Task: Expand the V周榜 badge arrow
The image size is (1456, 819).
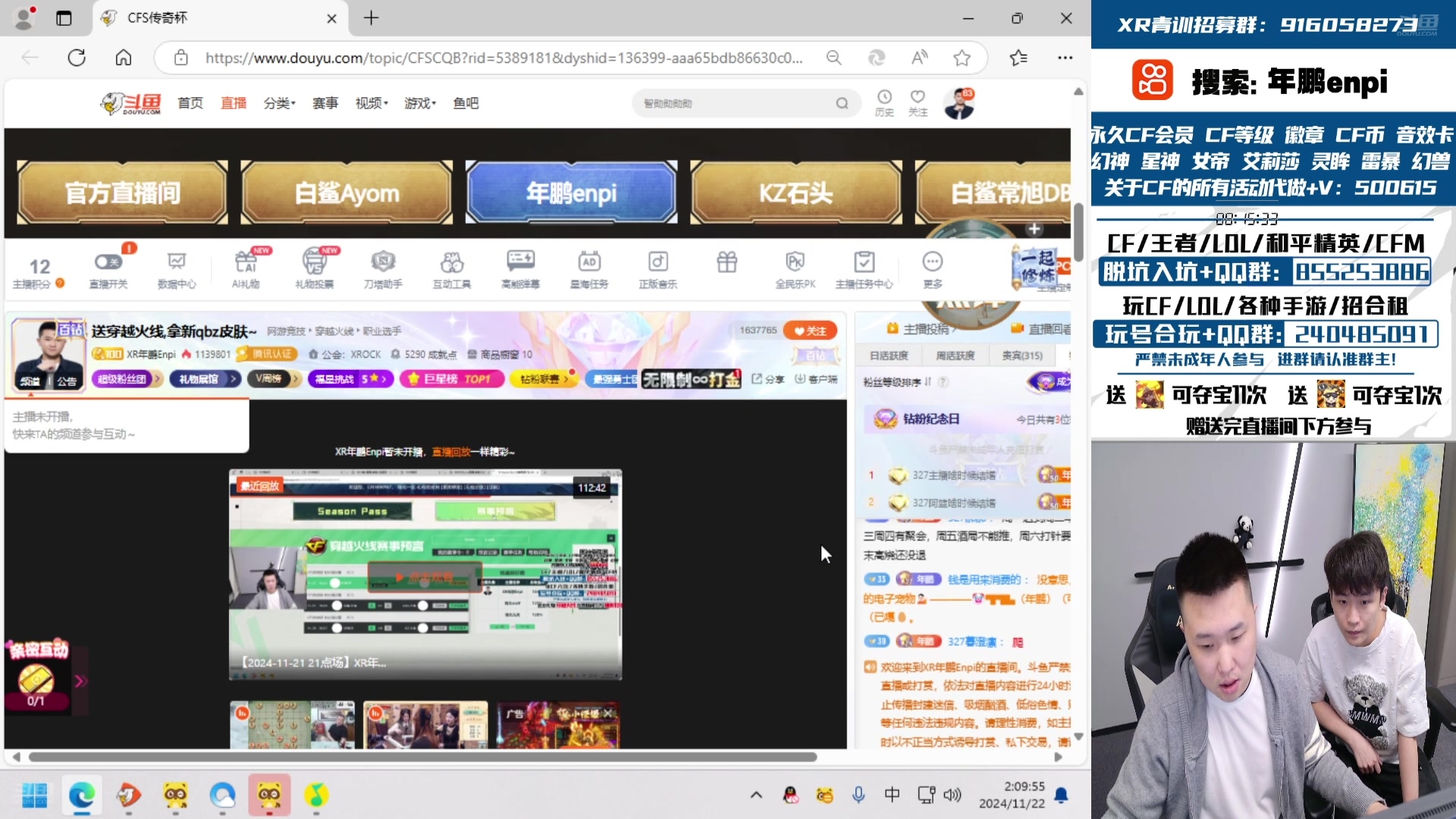Action: click(296, 378)
